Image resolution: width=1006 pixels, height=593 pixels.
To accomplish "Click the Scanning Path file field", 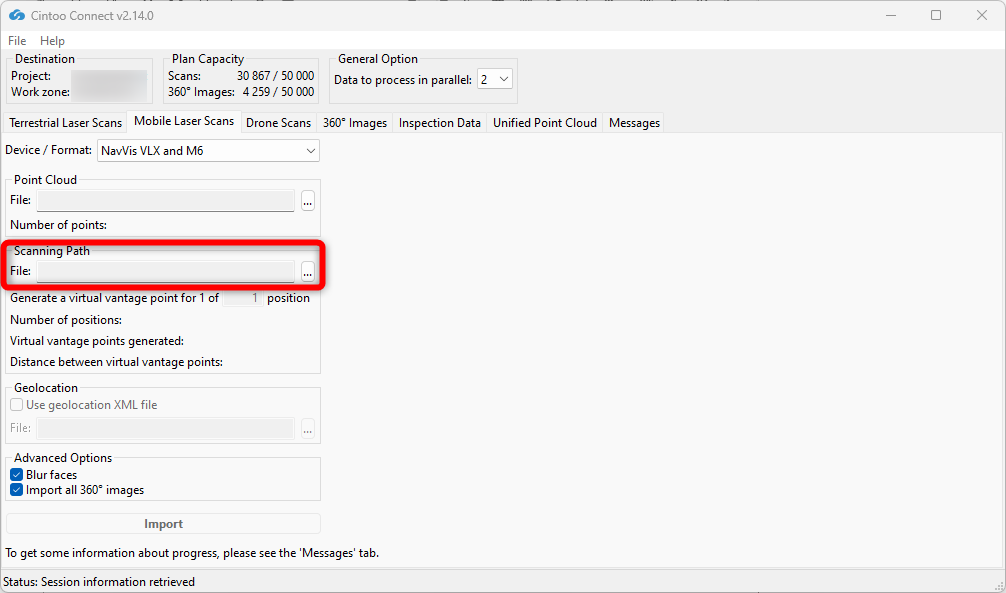I will [166, 272].
